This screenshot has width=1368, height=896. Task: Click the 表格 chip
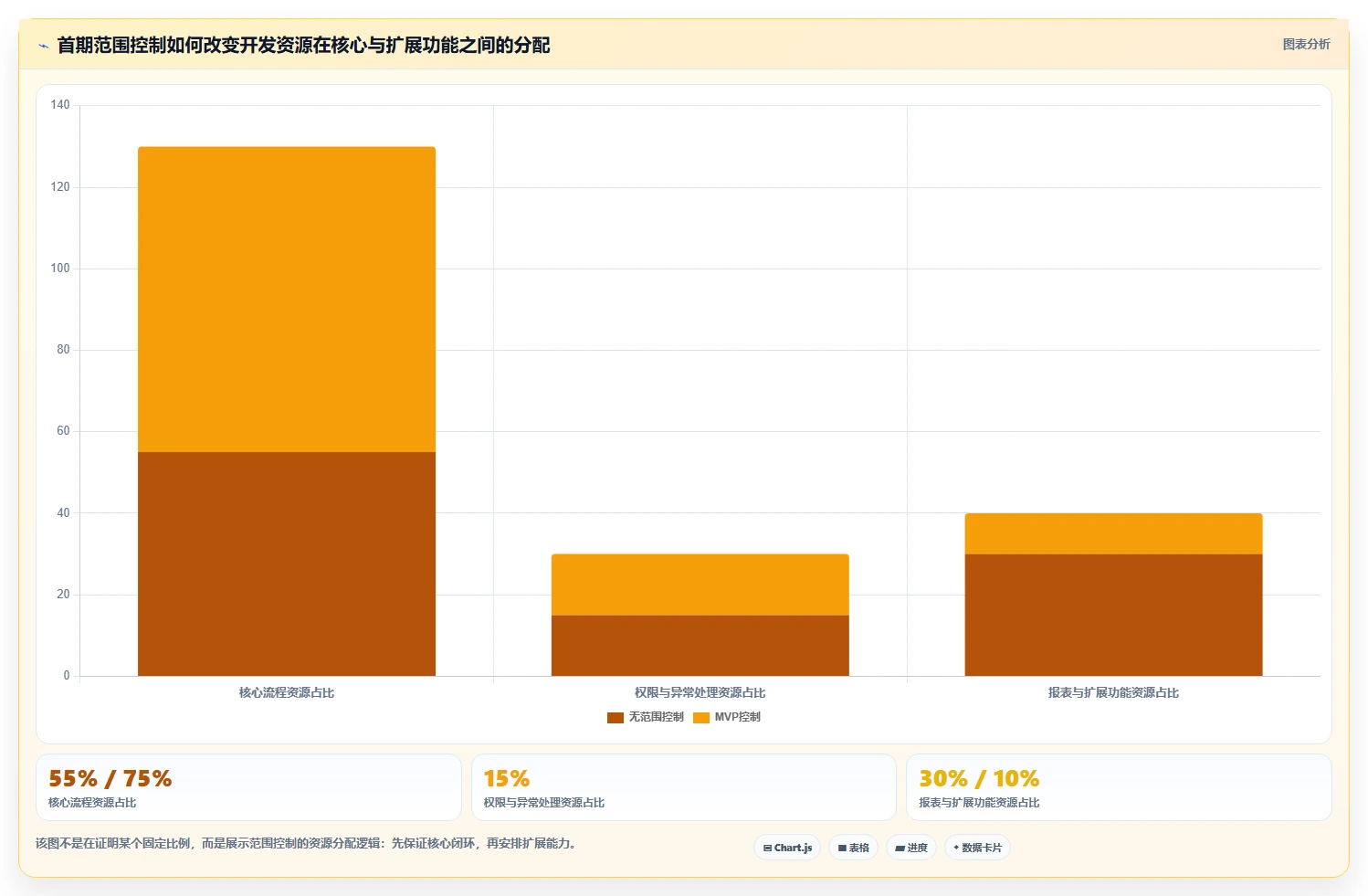[x=854, y=848]
